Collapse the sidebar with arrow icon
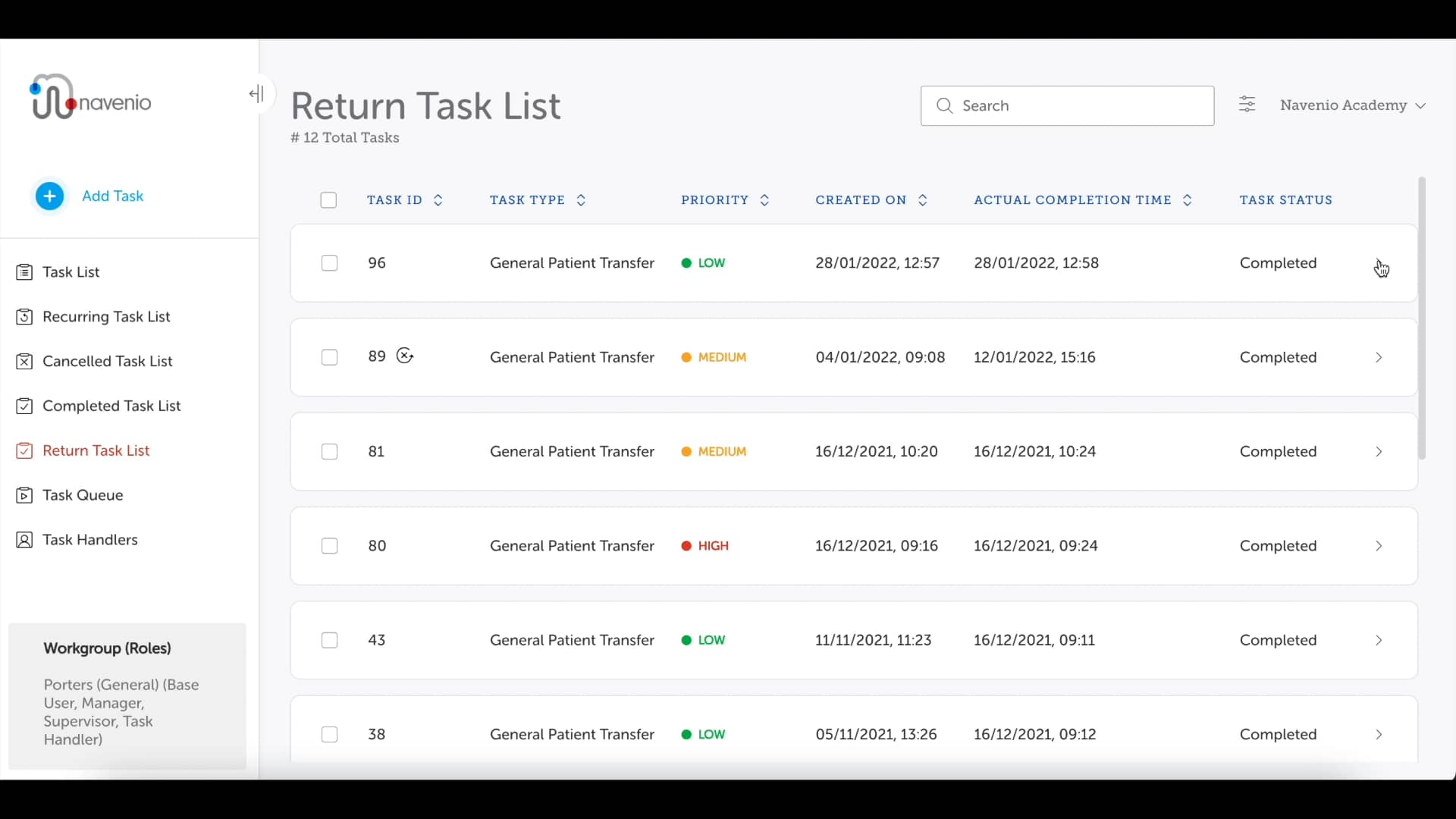This screenshot has width=1456, height=819. pos(257,94)
